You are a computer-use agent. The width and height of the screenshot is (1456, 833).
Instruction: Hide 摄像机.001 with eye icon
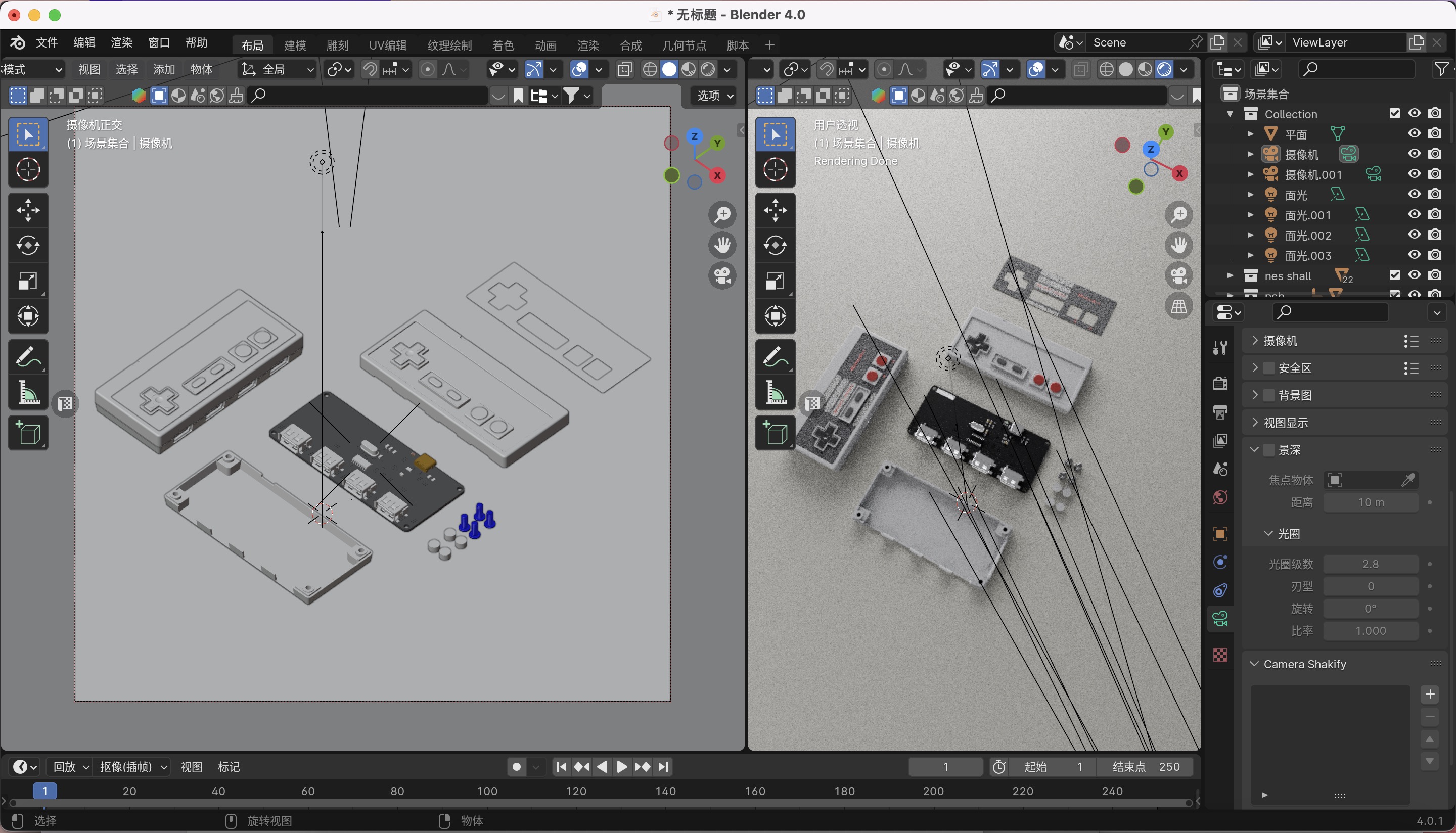click(1414, 174)
